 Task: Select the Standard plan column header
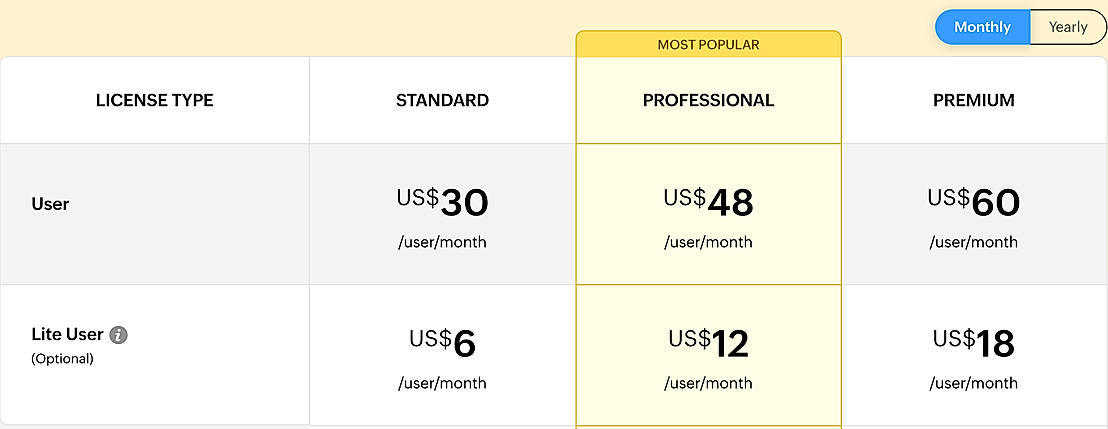pyautogui.click(x=442, y=100)
